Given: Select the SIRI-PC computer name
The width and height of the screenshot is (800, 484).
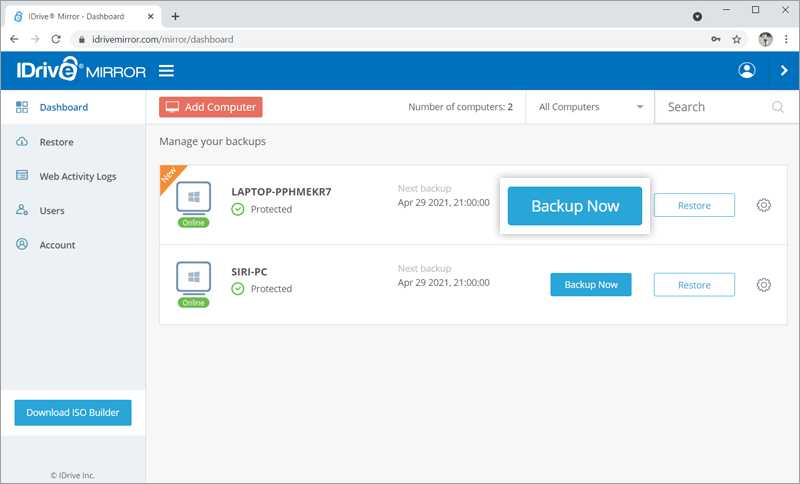Looking at the screenshot, I should click(249, 272).
